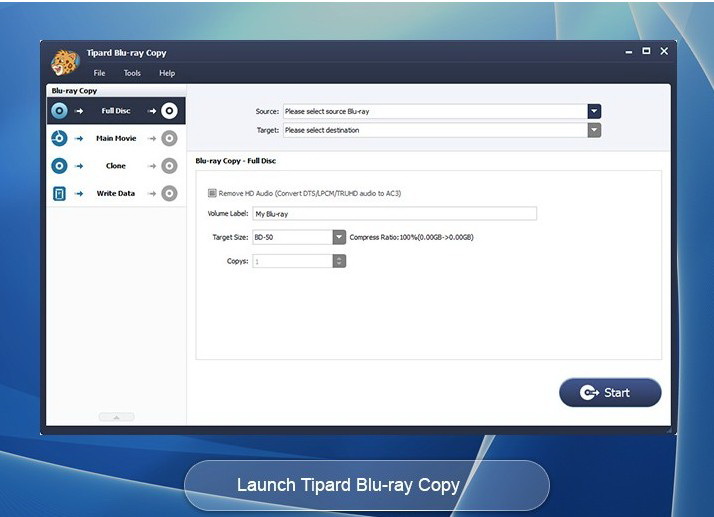The width and height of the screenshot is (714, 517).
Task: Click the blue source disc icon for Clone
Action: pos(59,166)
